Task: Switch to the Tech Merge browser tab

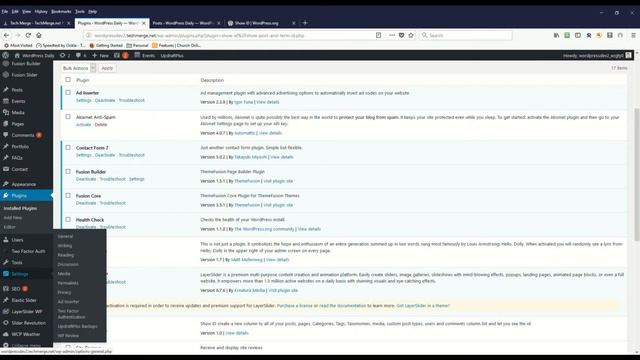Action: (x=36, y=23)
